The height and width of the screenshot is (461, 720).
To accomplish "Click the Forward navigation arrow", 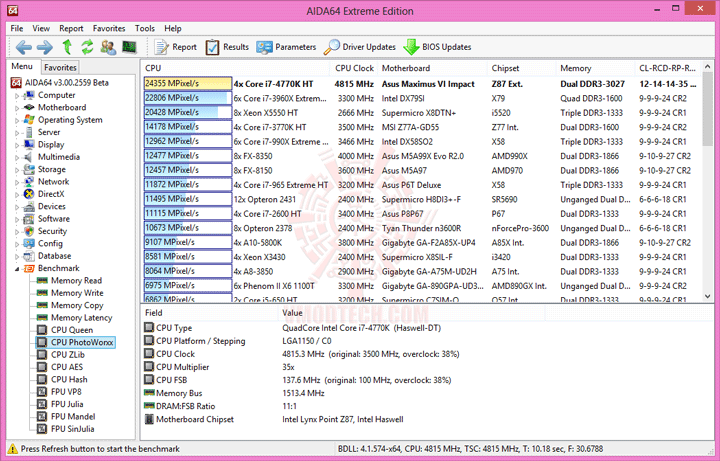I will pos(45,47).
